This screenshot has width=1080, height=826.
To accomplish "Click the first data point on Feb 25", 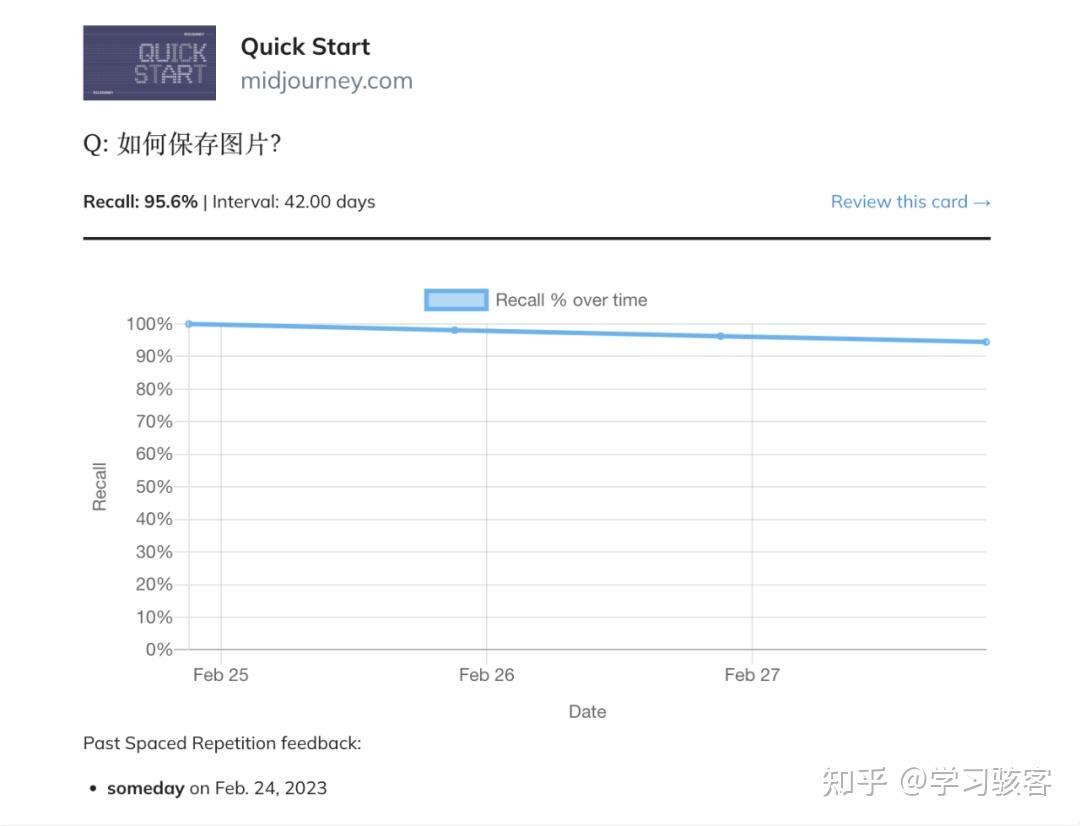I will tap(189, 323).
